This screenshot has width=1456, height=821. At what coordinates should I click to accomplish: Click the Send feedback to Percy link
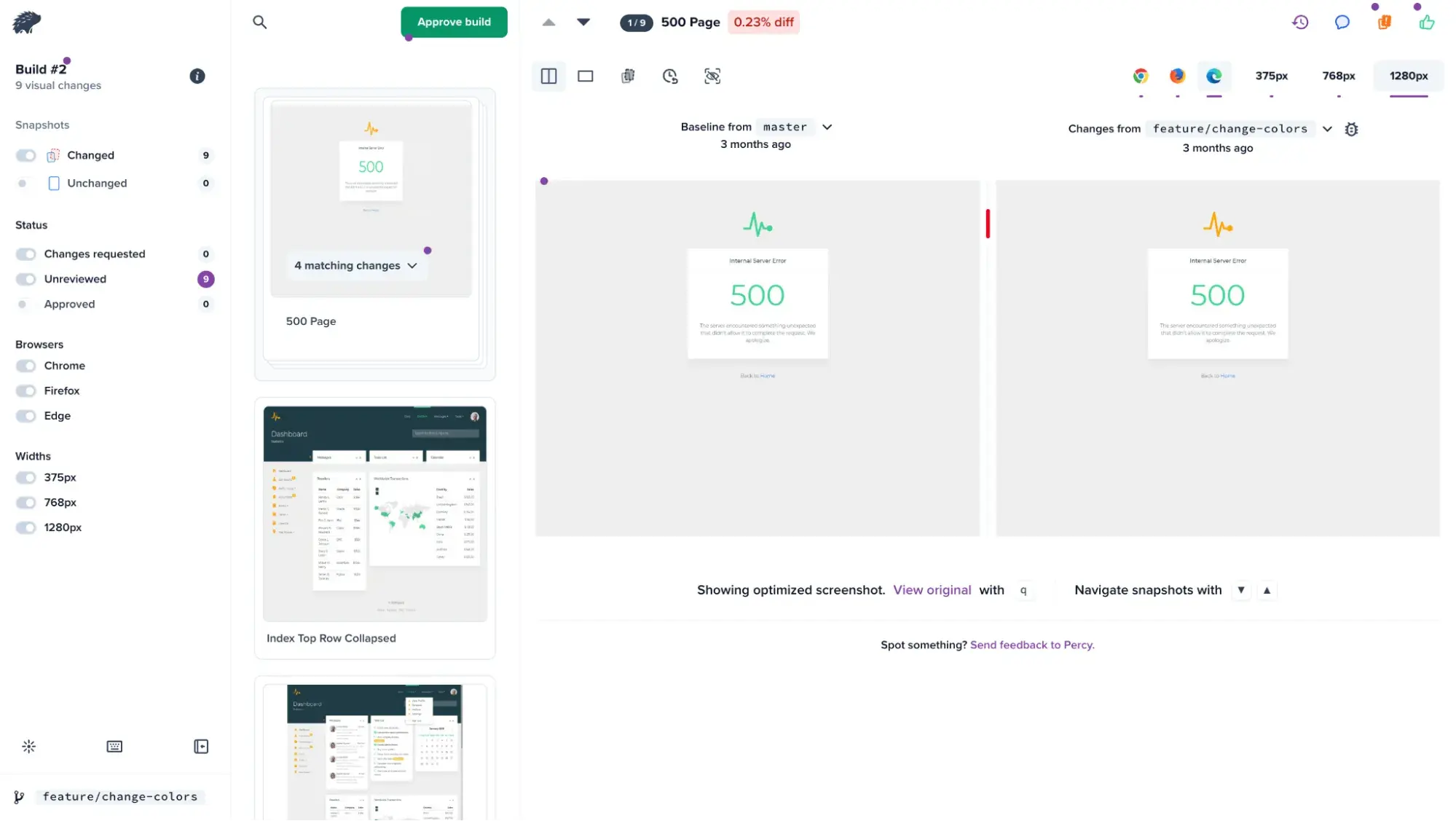coord(1032,644)
